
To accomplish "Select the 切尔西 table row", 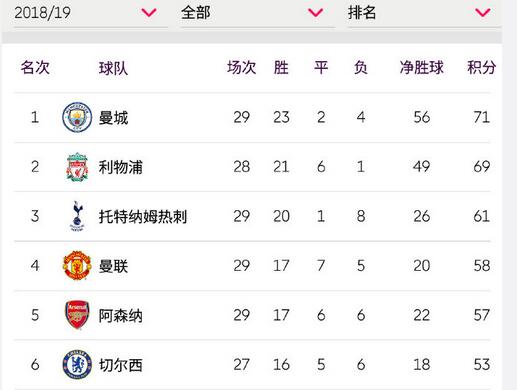I will click(252, 364).
